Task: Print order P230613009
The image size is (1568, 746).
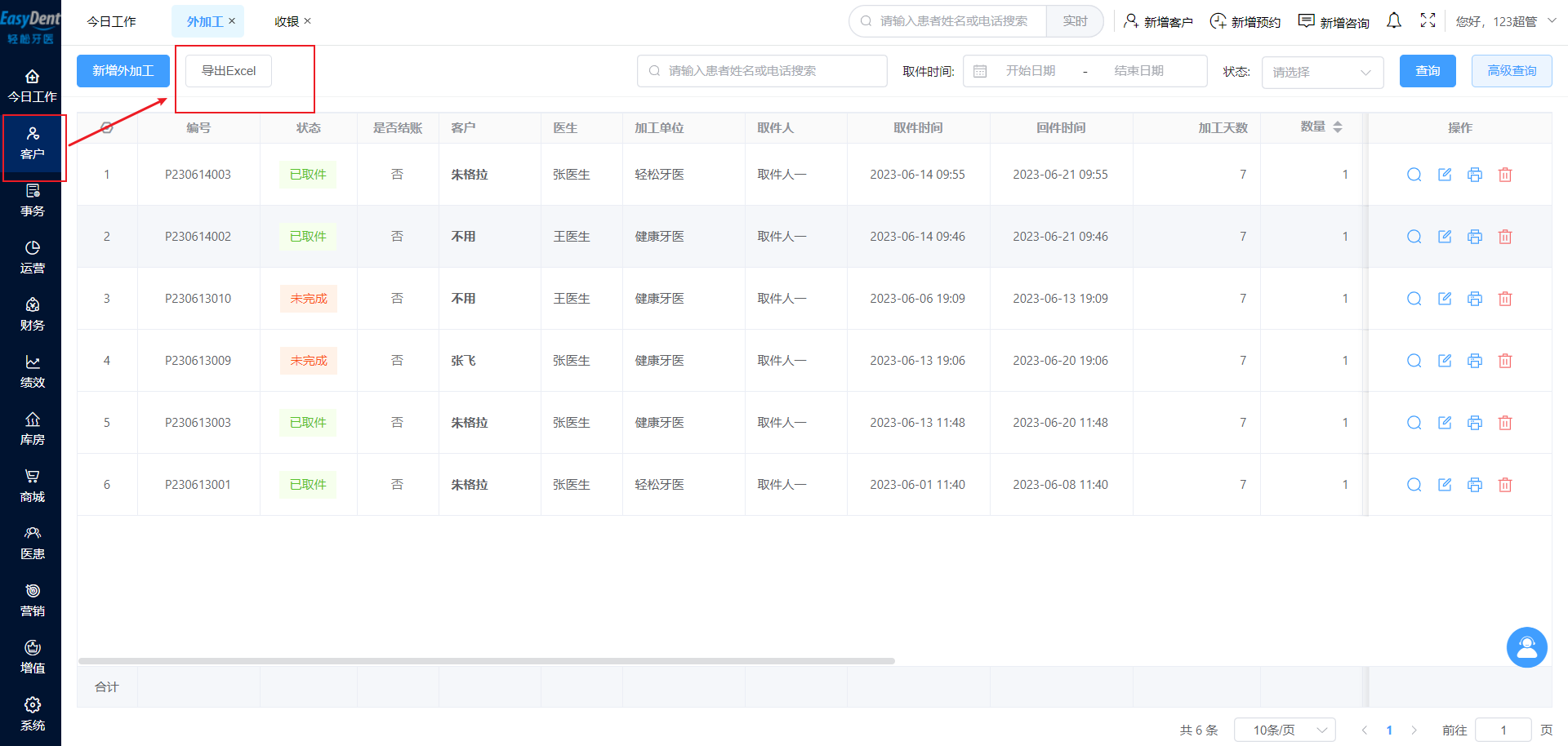Action: coord(1475,361)
